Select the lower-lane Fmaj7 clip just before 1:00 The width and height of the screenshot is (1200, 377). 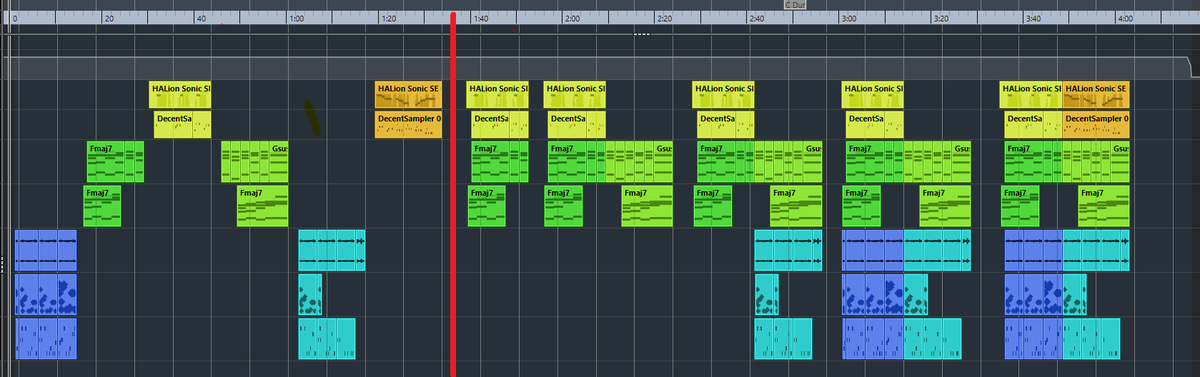(x=262, y=206)
